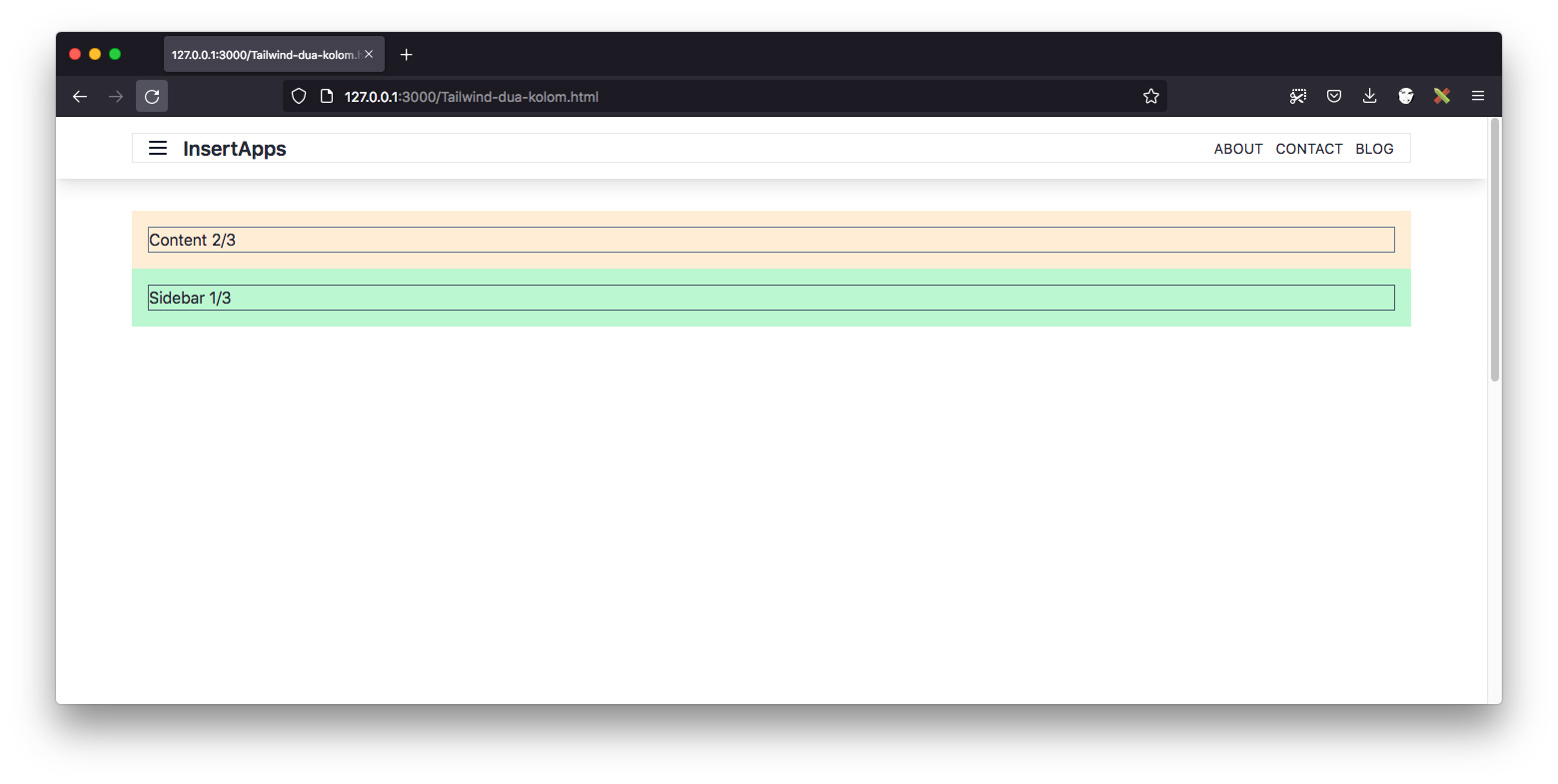The width and height of the screenshot is (1558, 784).
Task: Open the screenshot tool icon
Action: pos(1298,97)
